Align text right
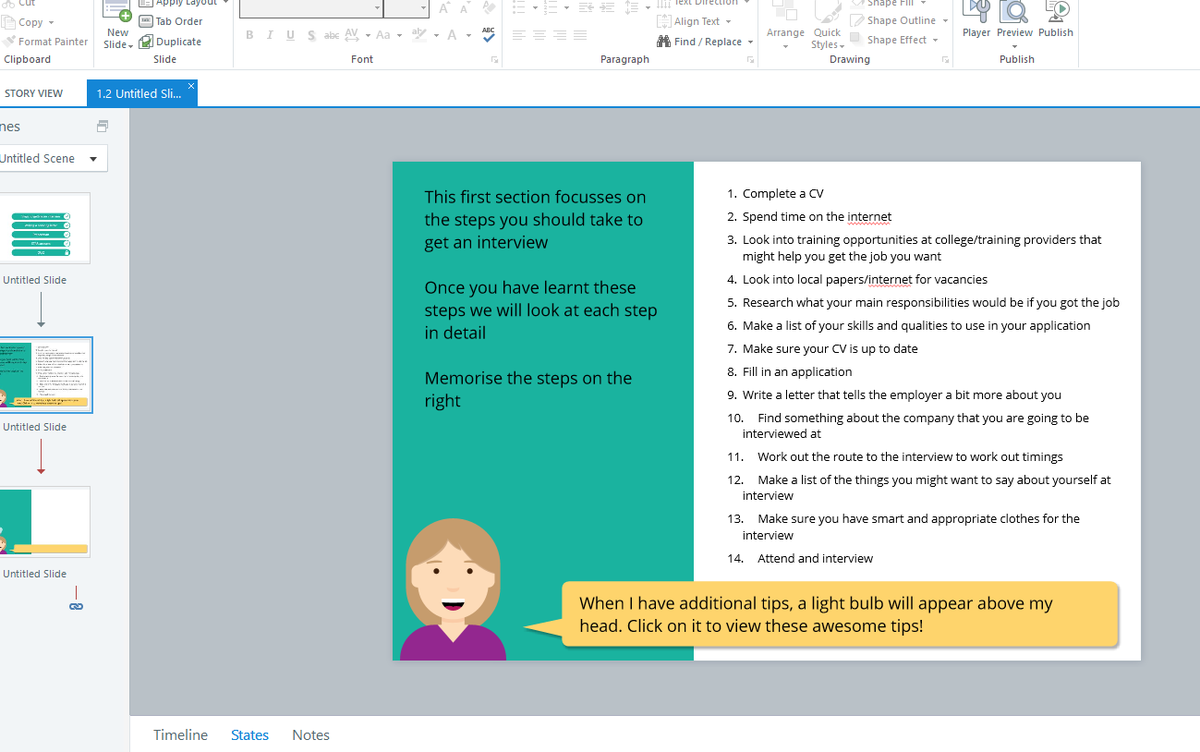Screen dimensions: 1200x752 560,35
